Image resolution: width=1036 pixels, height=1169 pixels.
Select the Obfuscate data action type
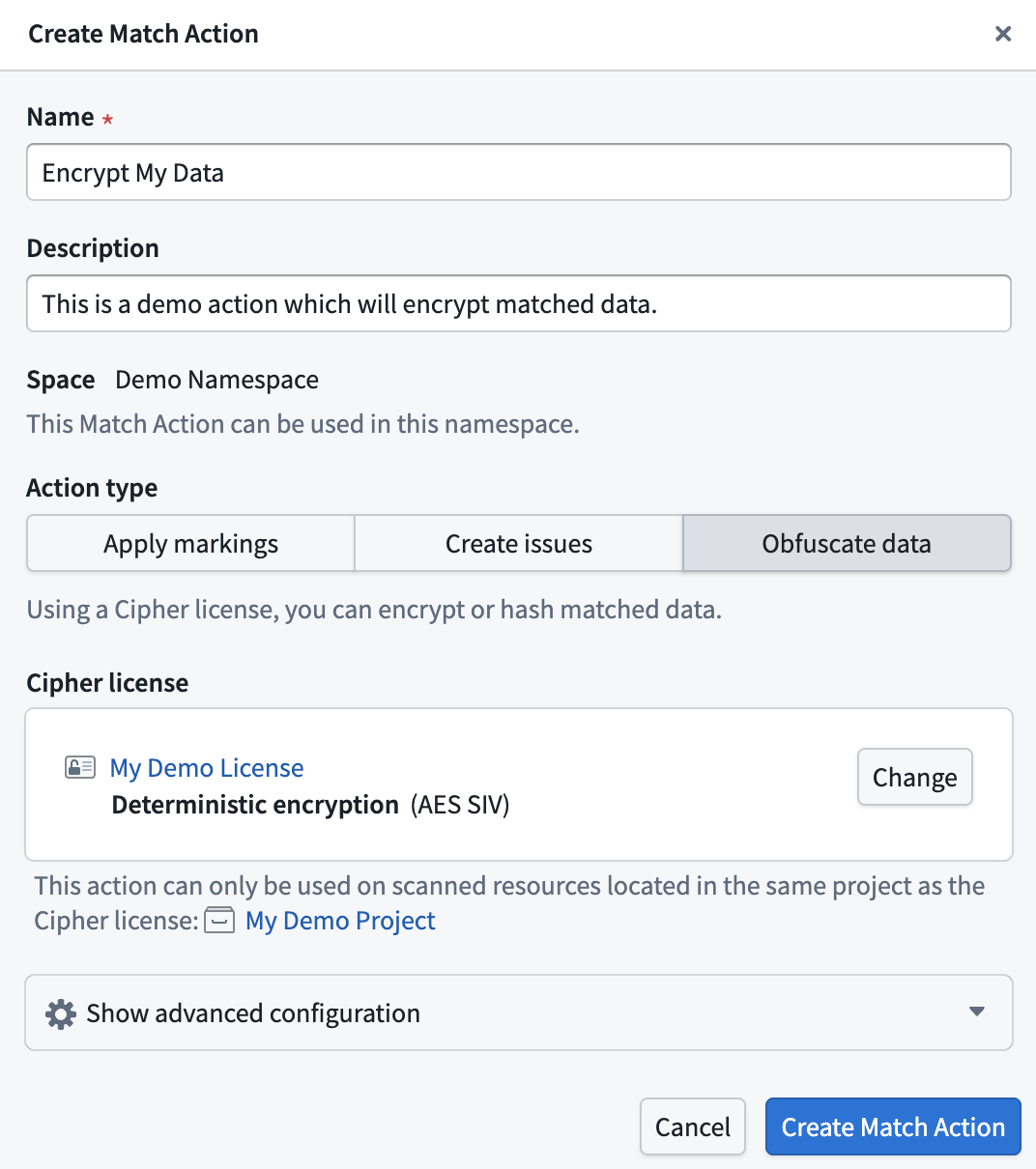(846, 543)
